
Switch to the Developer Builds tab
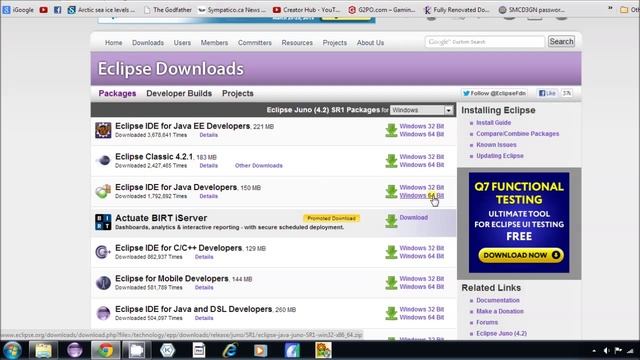(179, 93)
